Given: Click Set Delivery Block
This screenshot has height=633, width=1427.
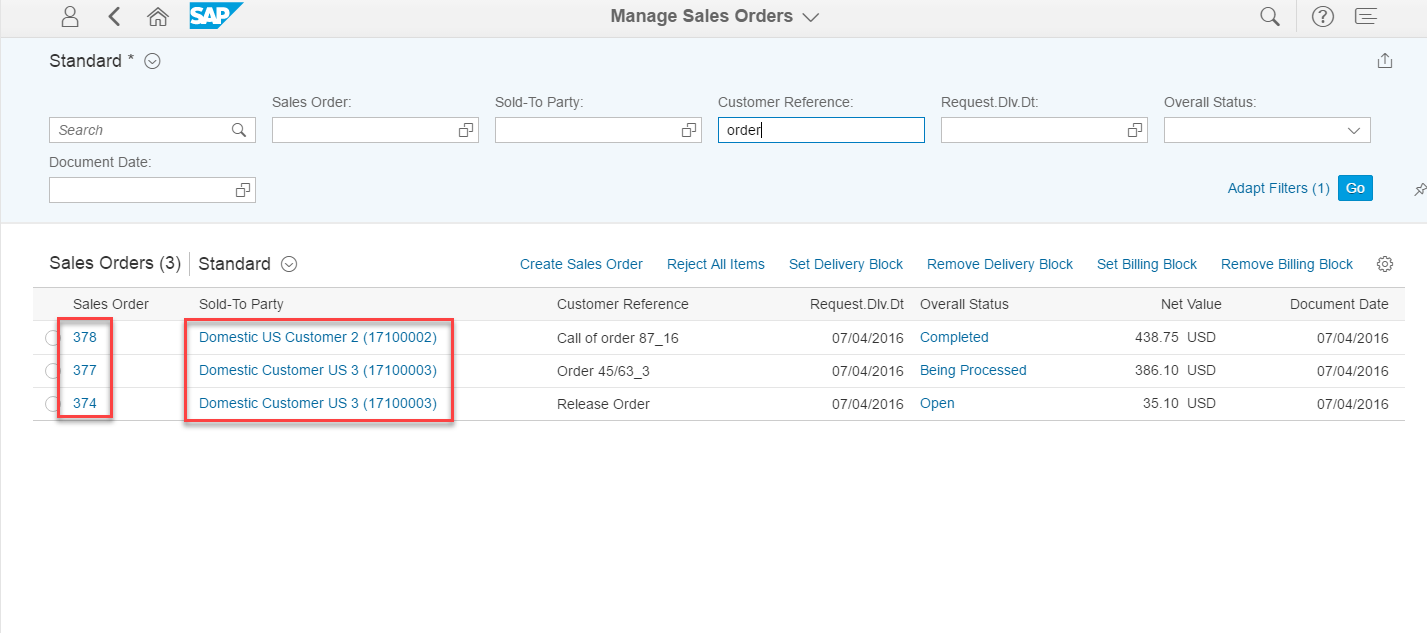Looking at the screenshot, I should click(x=846, y=264).
